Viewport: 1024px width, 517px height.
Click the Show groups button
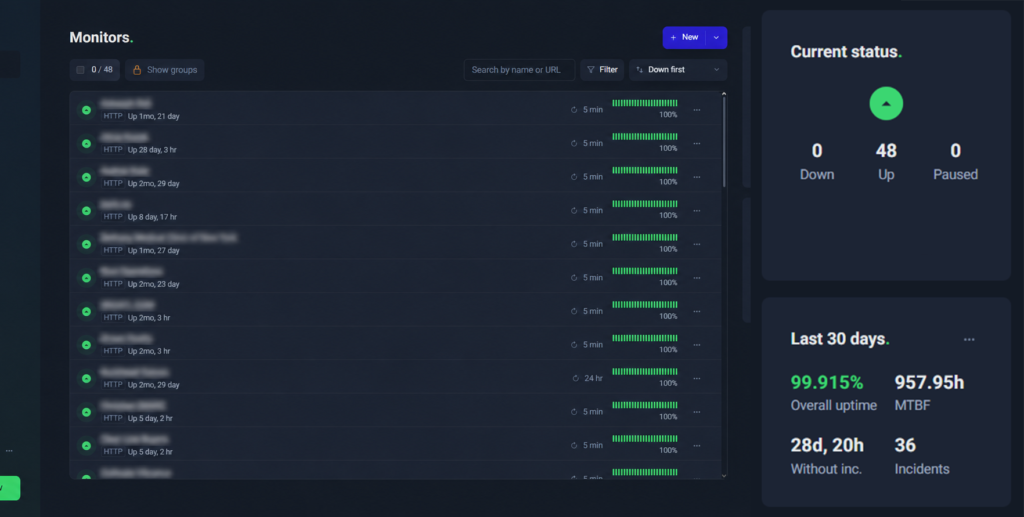[x=165, y=70]
